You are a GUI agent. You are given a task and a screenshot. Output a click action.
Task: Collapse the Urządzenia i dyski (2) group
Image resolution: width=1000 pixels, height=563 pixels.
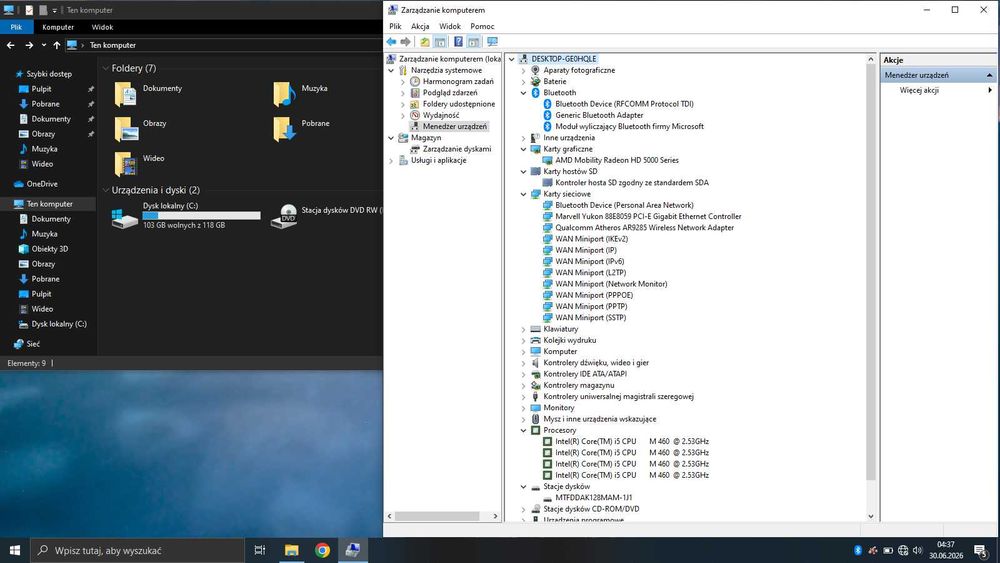click(105, 190)
